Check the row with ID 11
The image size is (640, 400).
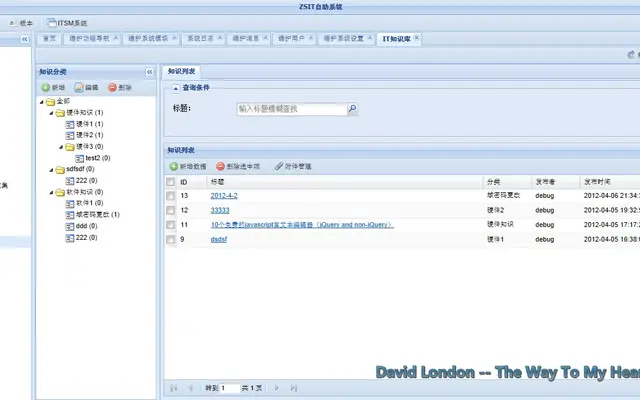click(x=171, y=225)
